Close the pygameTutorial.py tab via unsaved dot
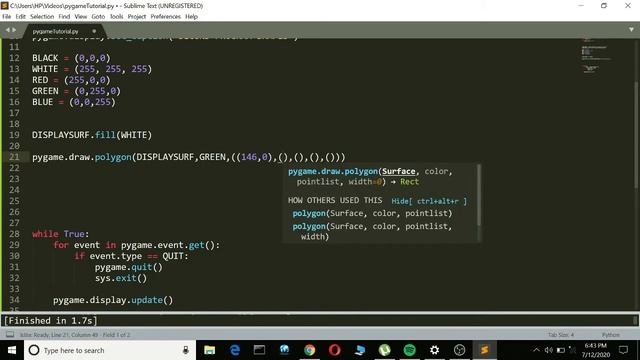Screen dimensions: 640x360 [x=94, y=31]
